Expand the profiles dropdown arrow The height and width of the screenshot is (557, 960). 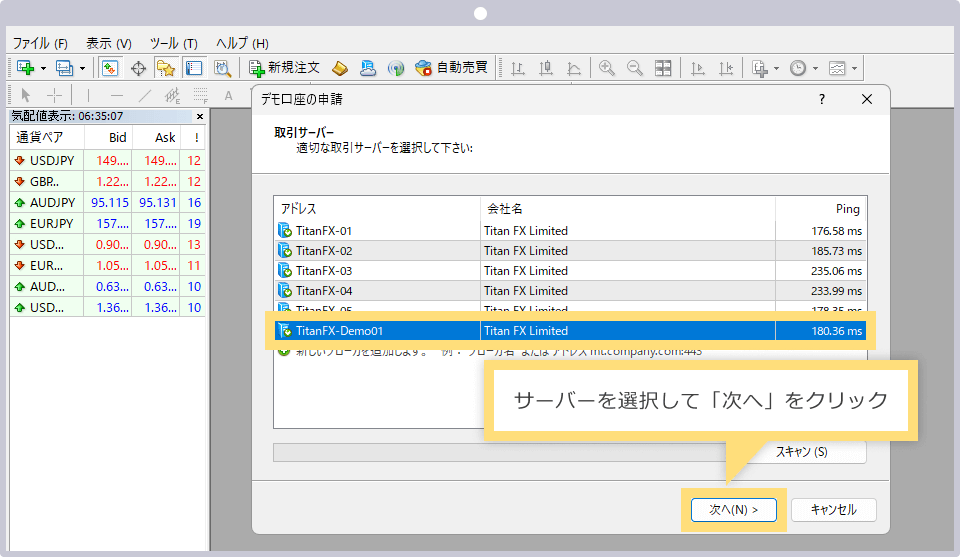82,69
